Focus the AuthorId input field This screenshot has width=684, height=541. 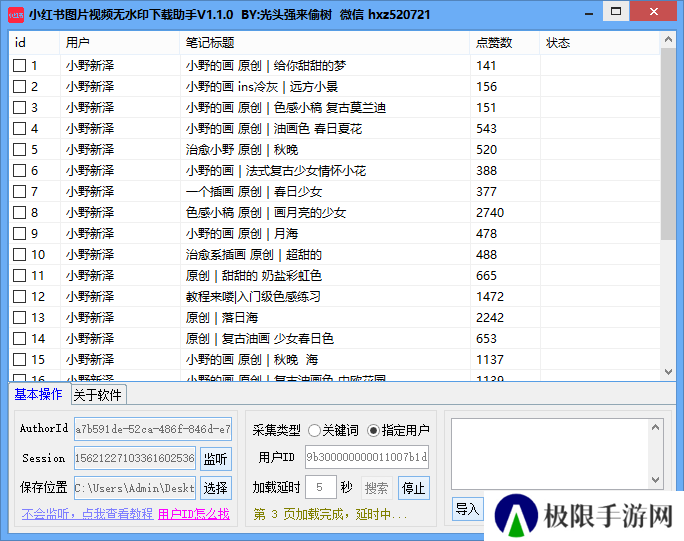(x=153, y=429)
